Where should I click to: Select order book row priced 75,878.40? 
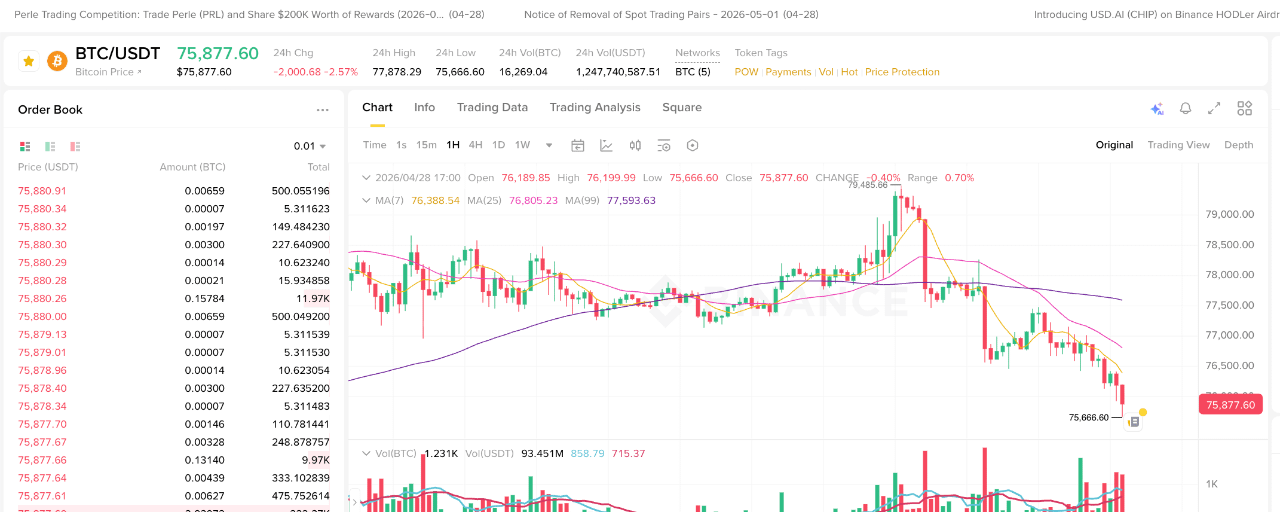174,389
